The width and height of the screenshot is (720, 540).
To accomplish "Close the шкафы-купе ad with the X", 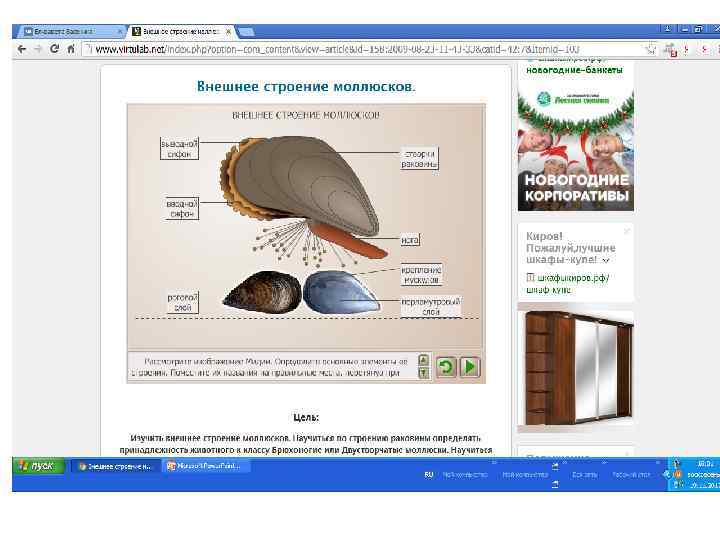I will (x=627, y=231).
